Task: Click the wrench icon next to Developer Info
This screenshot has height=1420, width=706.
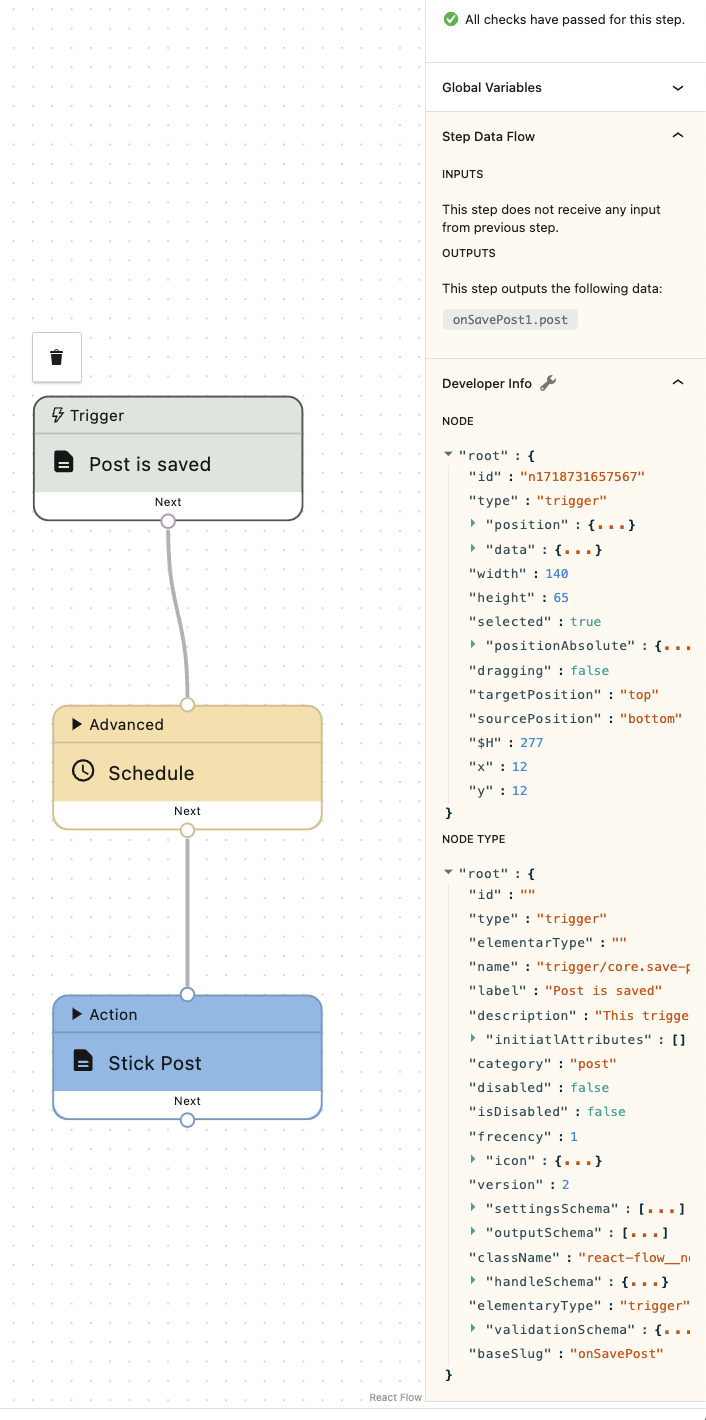Action: [x=547, y=383]
